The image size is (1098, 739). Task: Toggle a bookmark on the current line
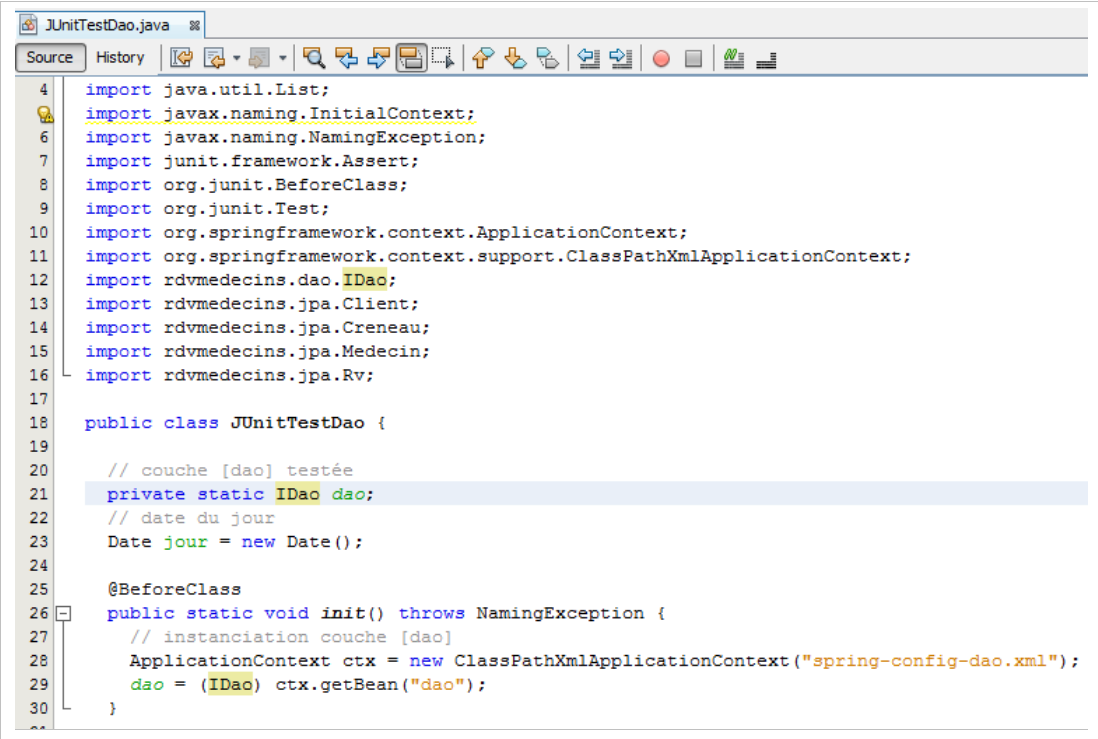point(548,58)
